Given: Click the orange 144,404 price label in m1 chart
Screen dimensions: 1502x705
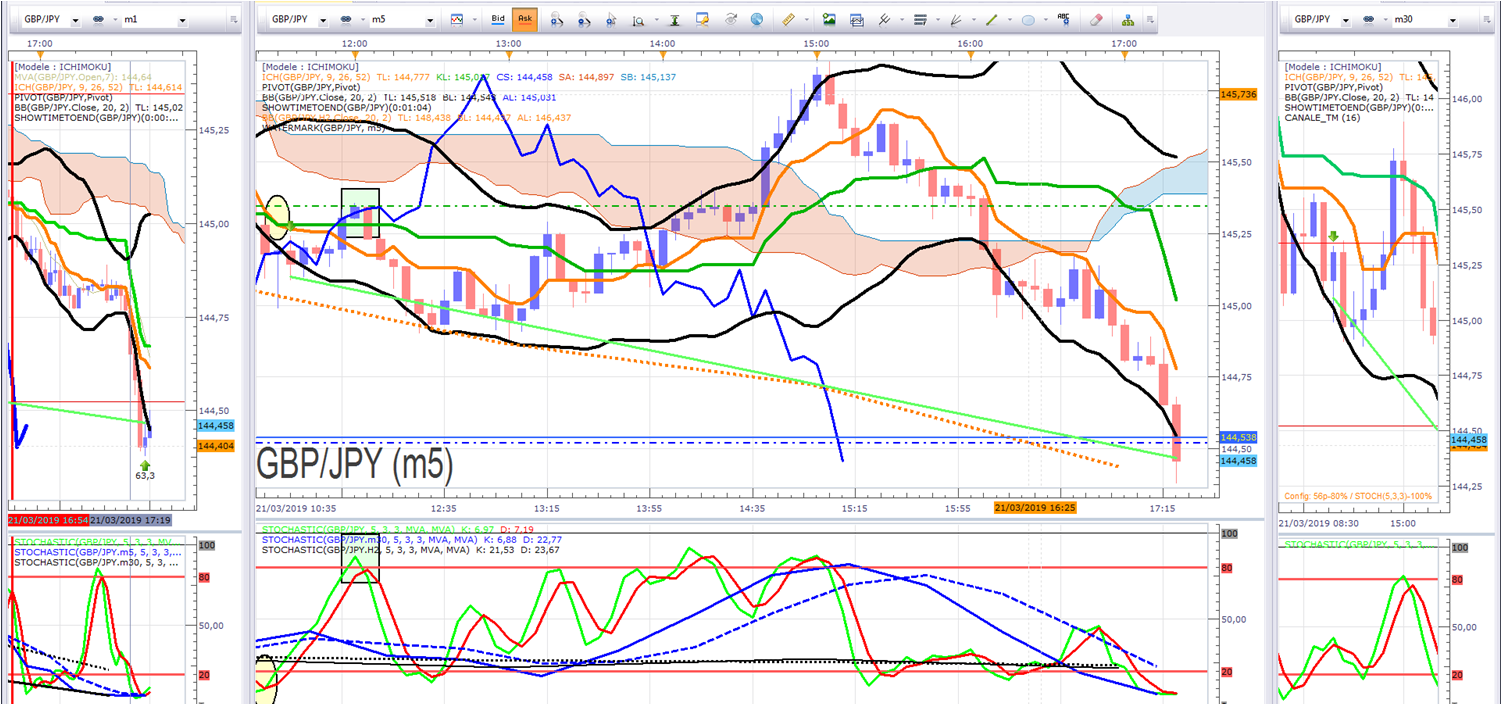Looking at the screenshot, I should (216, 445).
